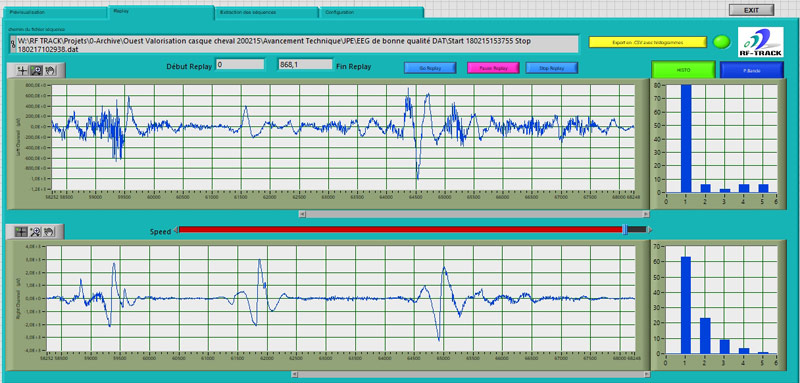The image size is (800, 383).
Task: Click the EXIT button
Action: (751, 10)
